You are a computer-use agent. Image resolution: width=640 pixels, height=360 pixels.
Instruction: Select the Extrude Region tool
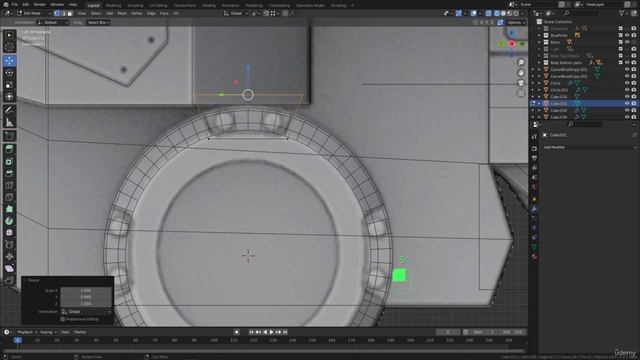tap(9, 149)
